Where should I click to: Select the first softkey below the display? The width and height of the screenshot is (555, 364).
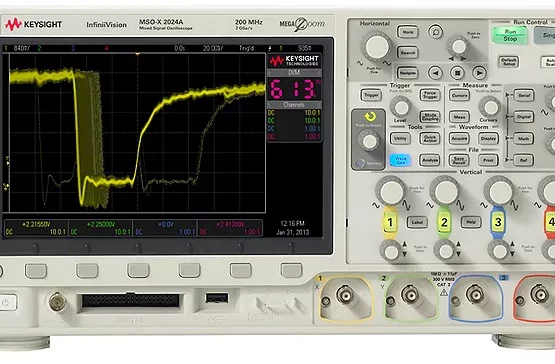click(36, 271)
